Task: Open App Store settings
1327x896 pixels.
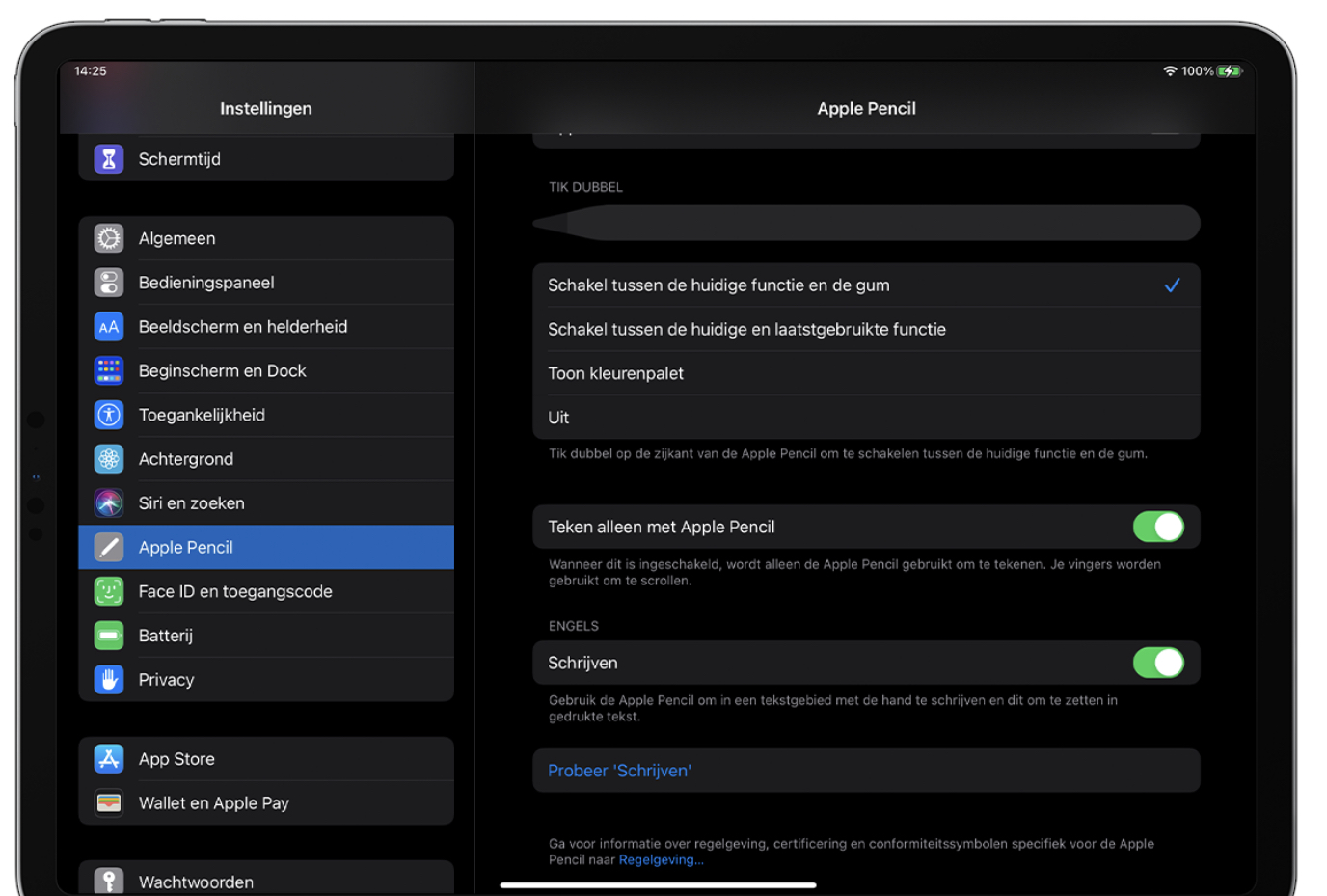Action: click(266, 759)
